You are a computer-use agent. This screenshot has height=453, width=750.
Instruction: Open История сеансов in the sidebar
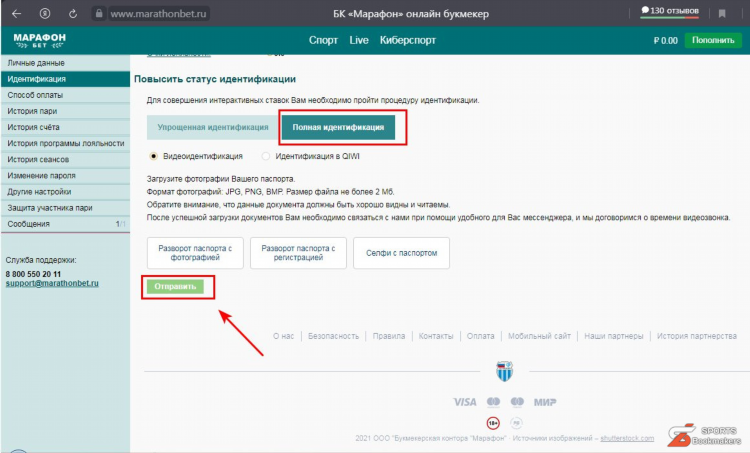coord(65,159)
